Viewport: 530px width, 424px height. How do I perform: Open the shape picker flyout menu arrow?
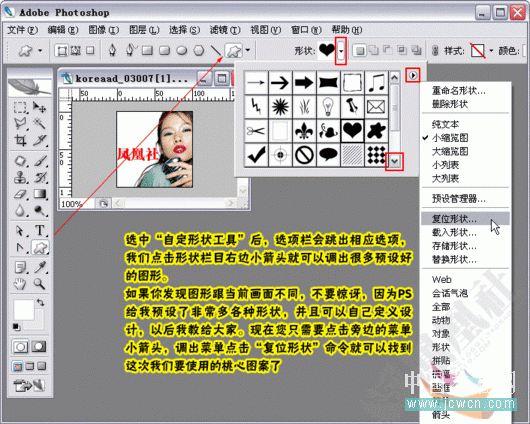click(413, 75)
